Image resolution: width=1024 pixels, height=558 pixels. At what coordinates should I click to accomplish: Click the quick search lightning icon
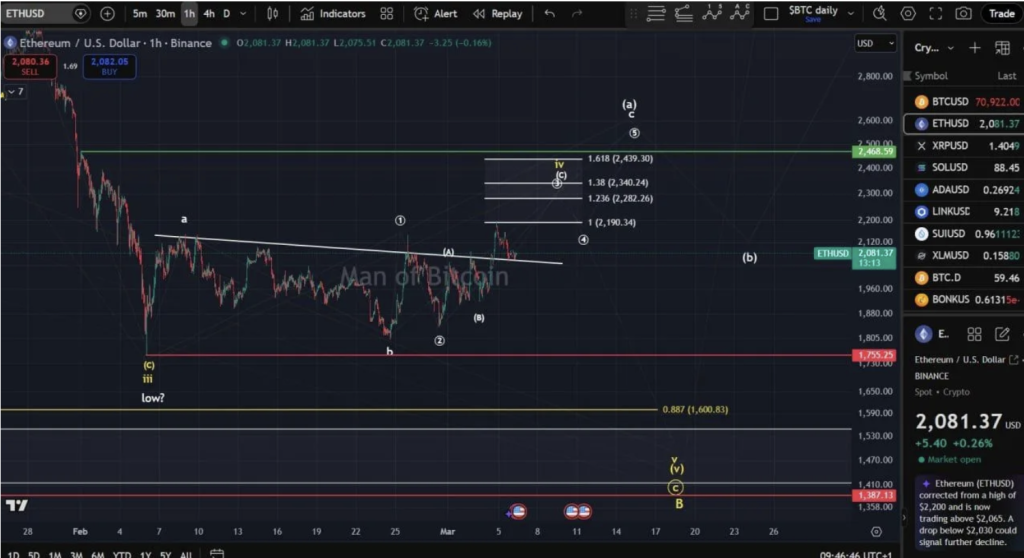(x=880, y=13)
